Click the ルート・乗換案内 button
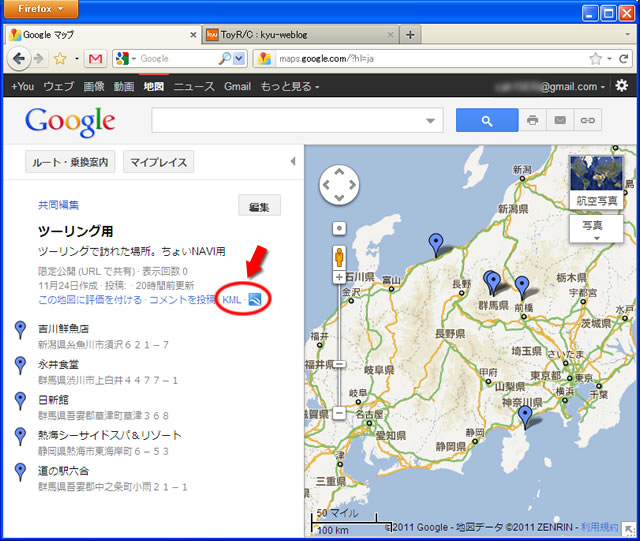 coord(70,162)
